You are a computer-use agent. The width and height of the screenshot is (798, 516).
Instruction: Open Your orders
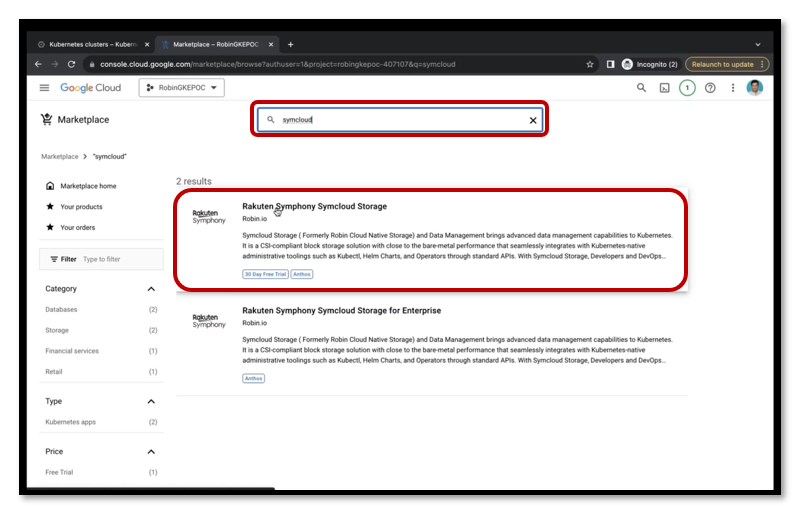pos(77,227)
